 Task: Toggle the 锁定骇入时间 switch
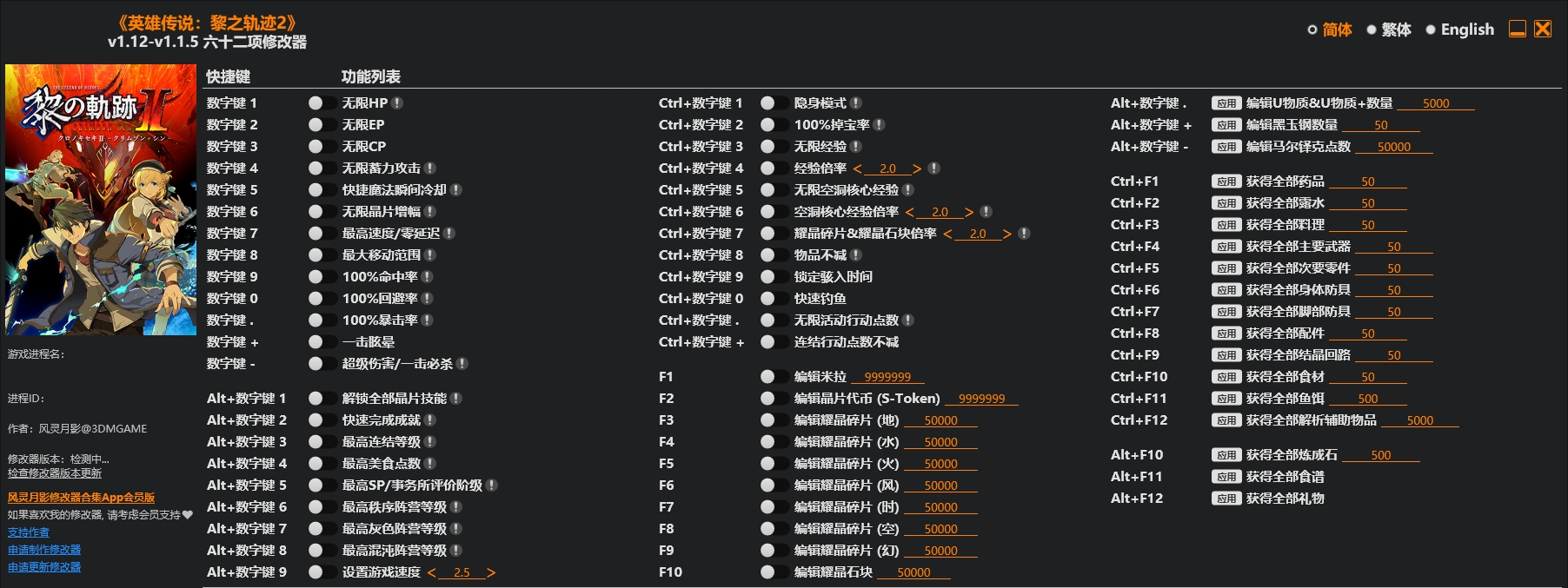pyautogui.click(x=774, y=277)
